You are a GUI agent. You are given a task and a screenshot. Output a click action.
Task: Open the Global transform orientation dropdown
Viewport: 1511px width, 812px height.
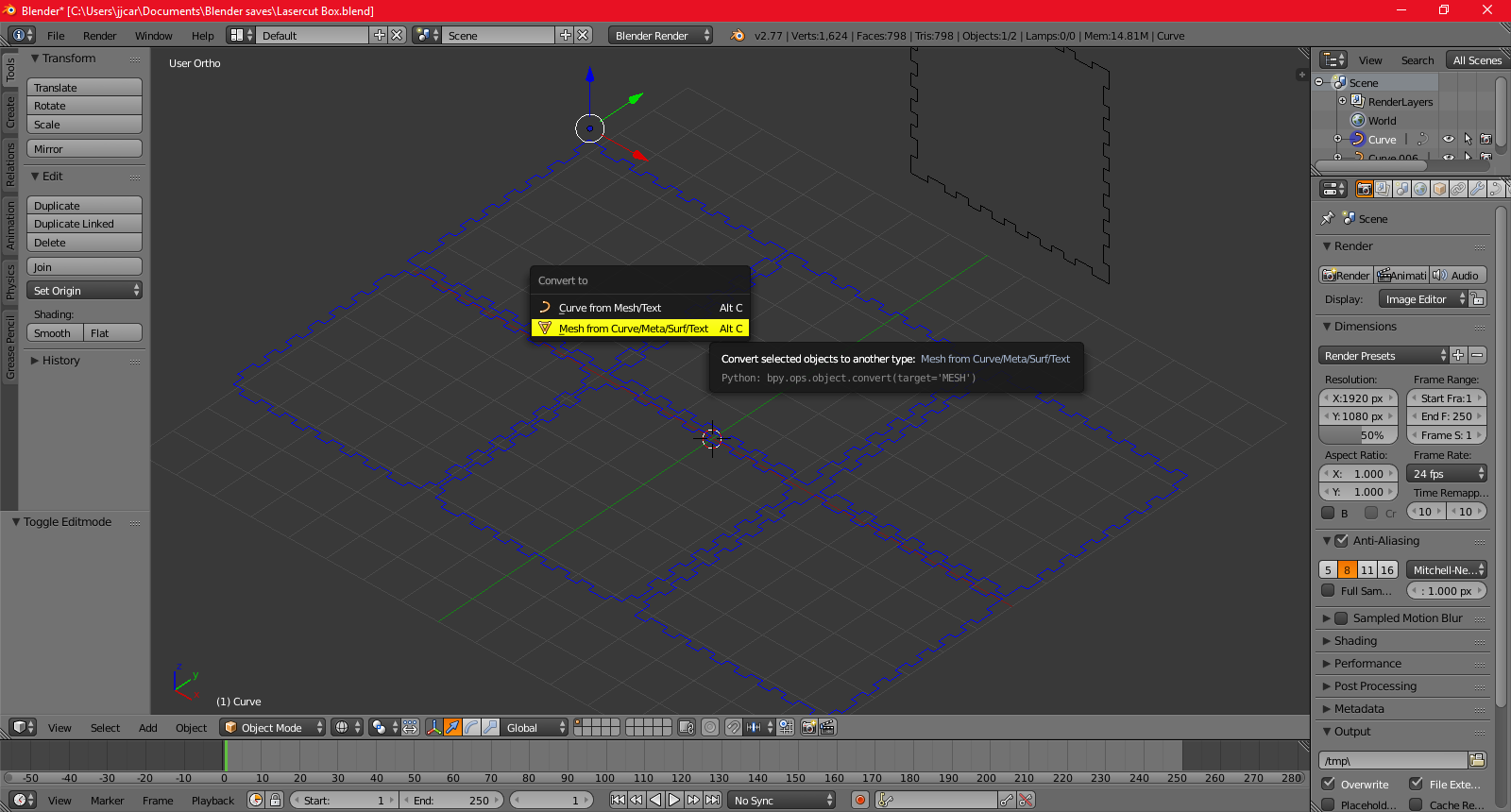click(535, 727)
